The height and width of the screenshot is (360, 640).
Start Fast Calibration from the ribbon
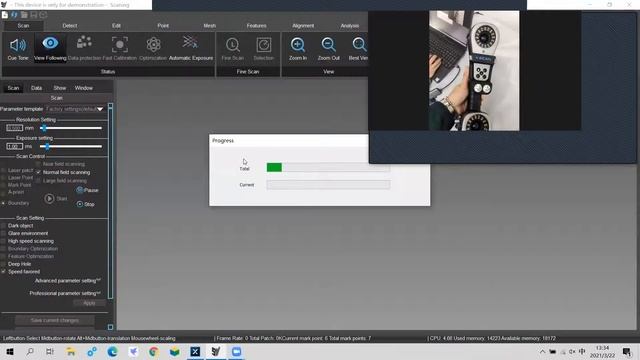click(120, 44)
